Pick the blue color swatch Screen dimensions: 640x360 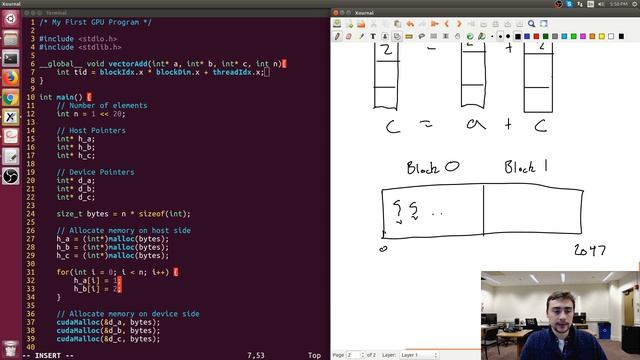click(527, 36)
